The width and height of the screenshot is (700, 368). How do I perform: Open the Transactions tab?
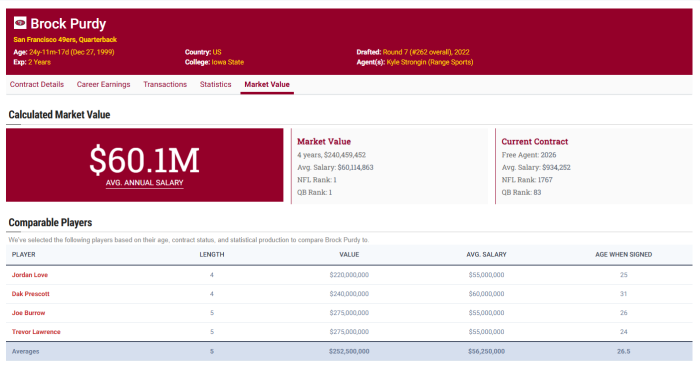[165, 84]
